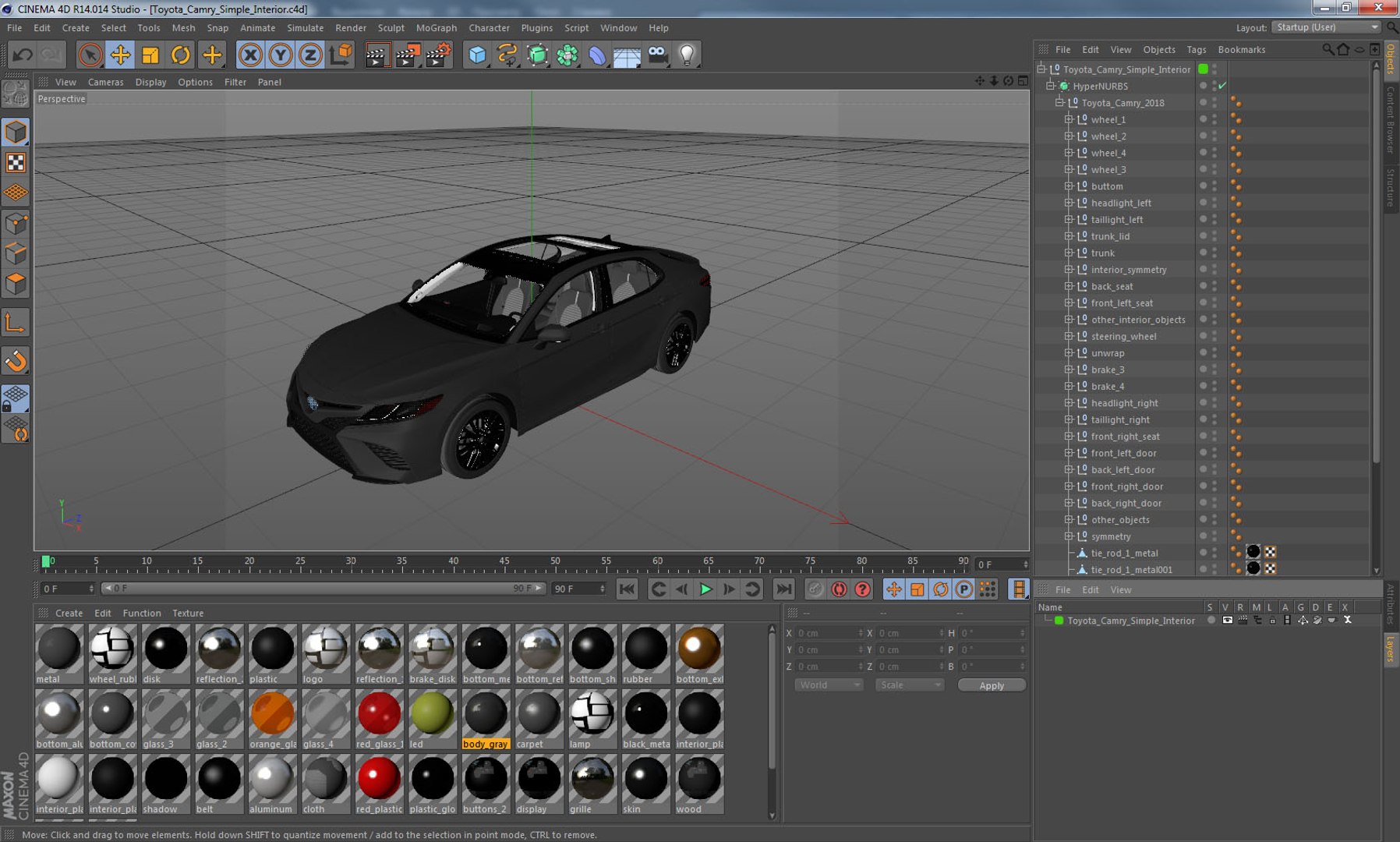Collapse the HyperNURBS object
The height and width of the screenshot is (842, 1400).
1051,86
